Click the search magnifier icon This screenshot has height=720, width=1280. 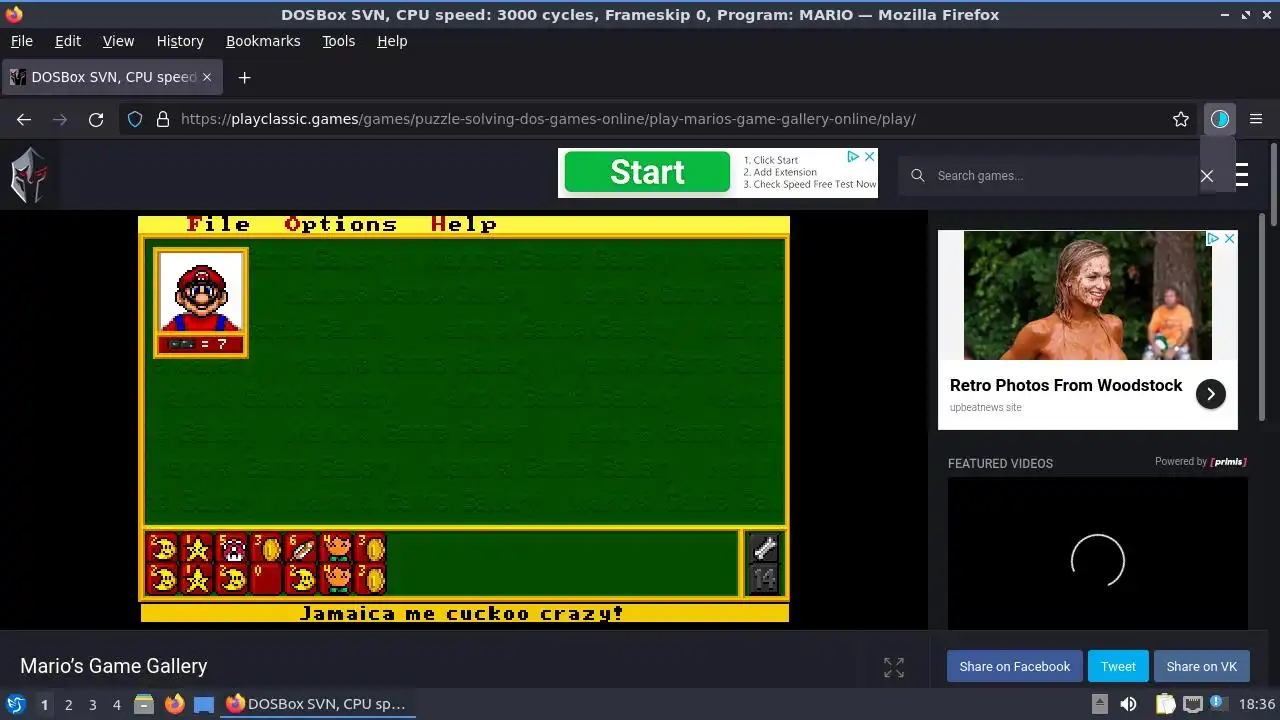pyautogui.click(x=917, y=175)
